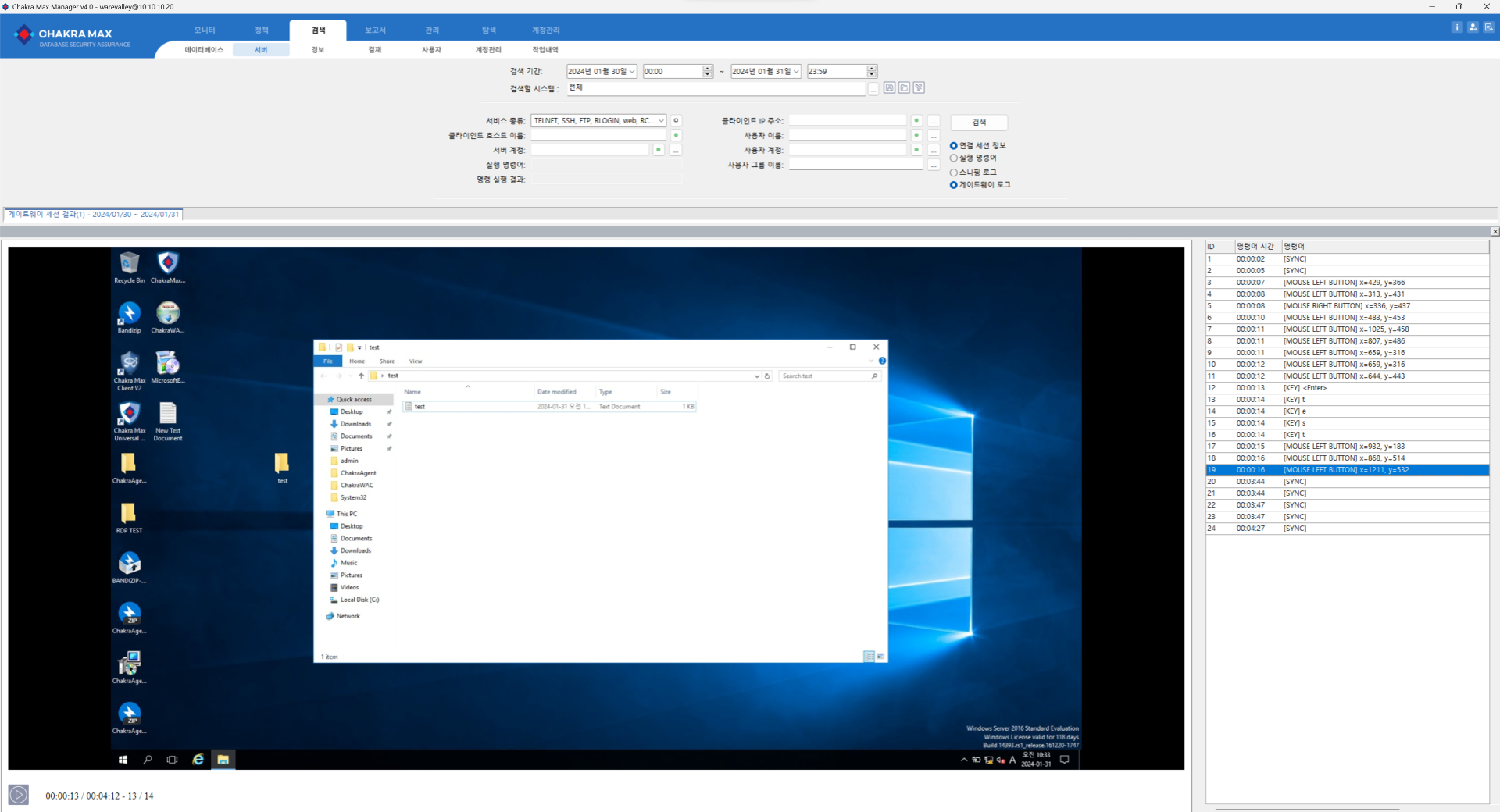1500x812 pixels.
Task: Expand the 서비스 종류 TELNET, SSH combo box
Action: coord(661,121)
